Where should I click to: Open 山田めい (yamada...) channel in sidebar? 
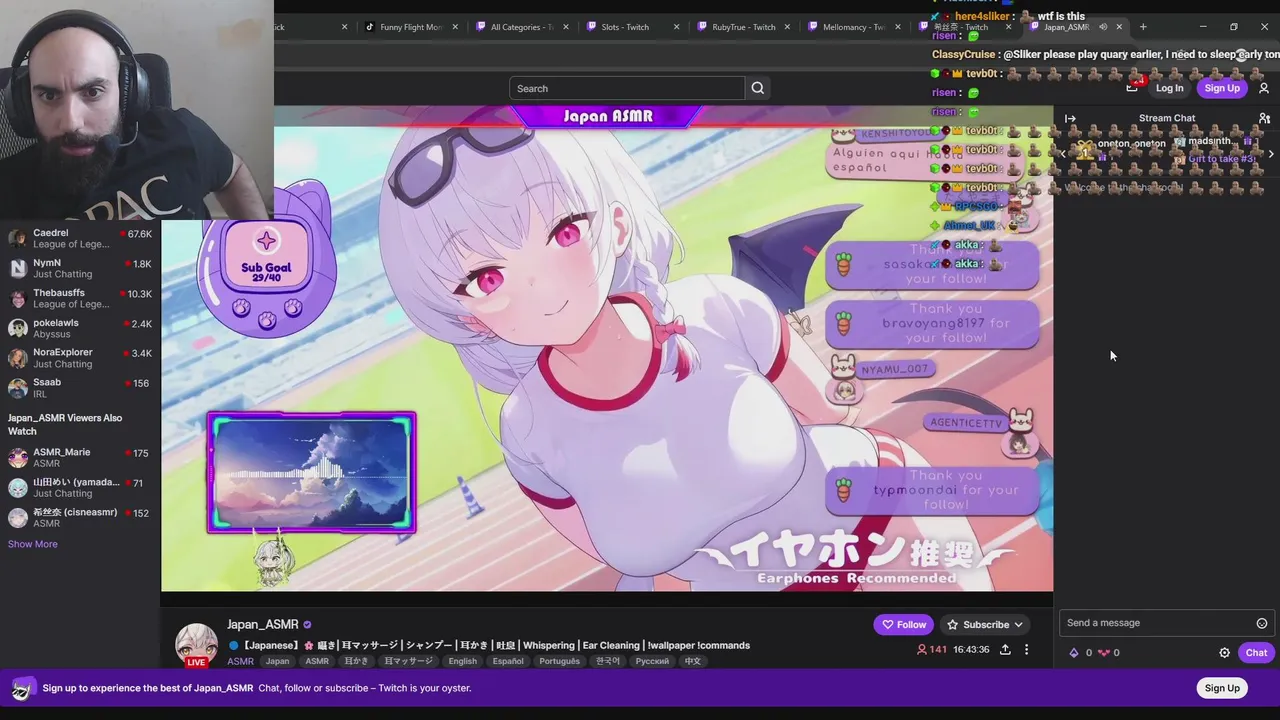click(x=80, y=488)
